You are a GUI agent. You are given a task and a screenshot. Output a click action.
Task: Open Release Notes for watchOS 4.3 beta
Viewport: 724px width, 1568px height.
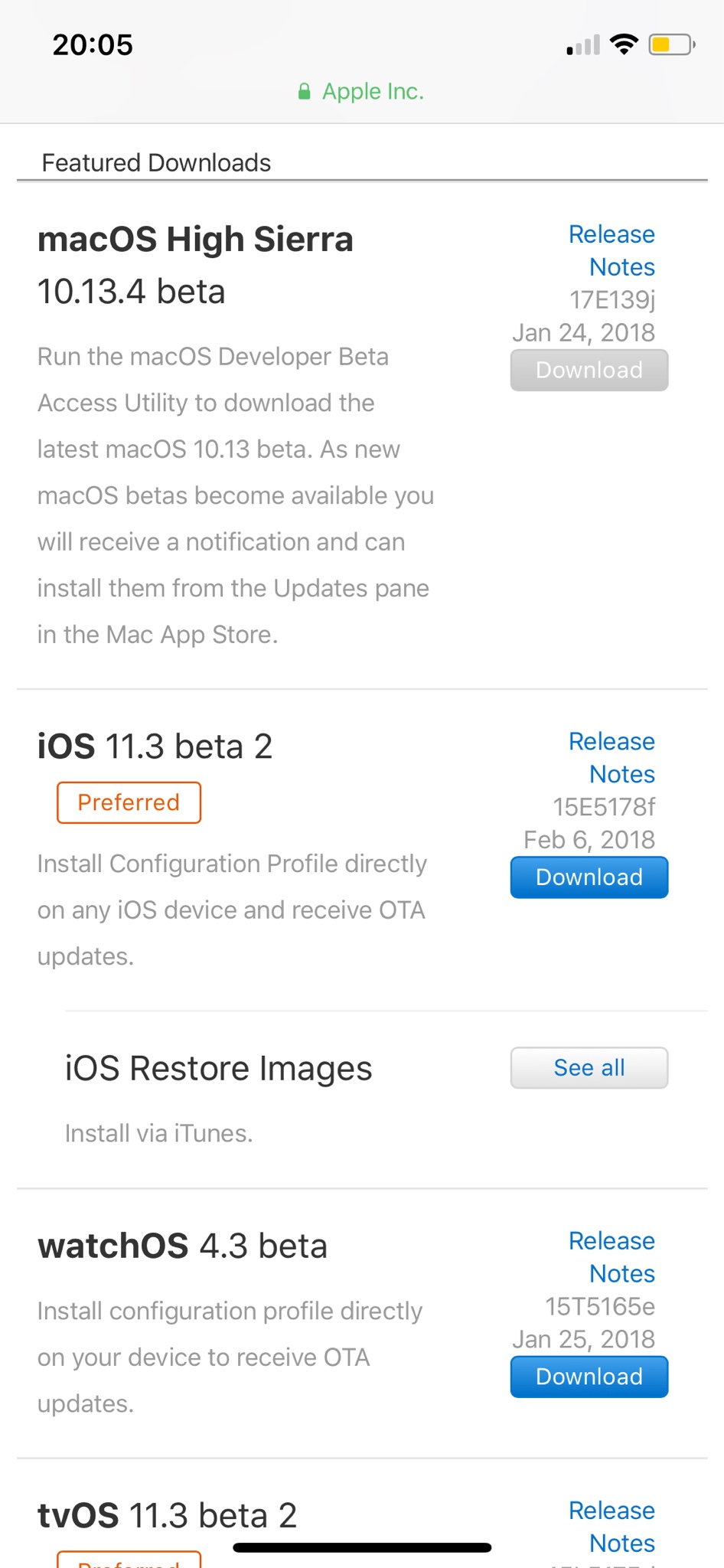tap(611, 1257)
